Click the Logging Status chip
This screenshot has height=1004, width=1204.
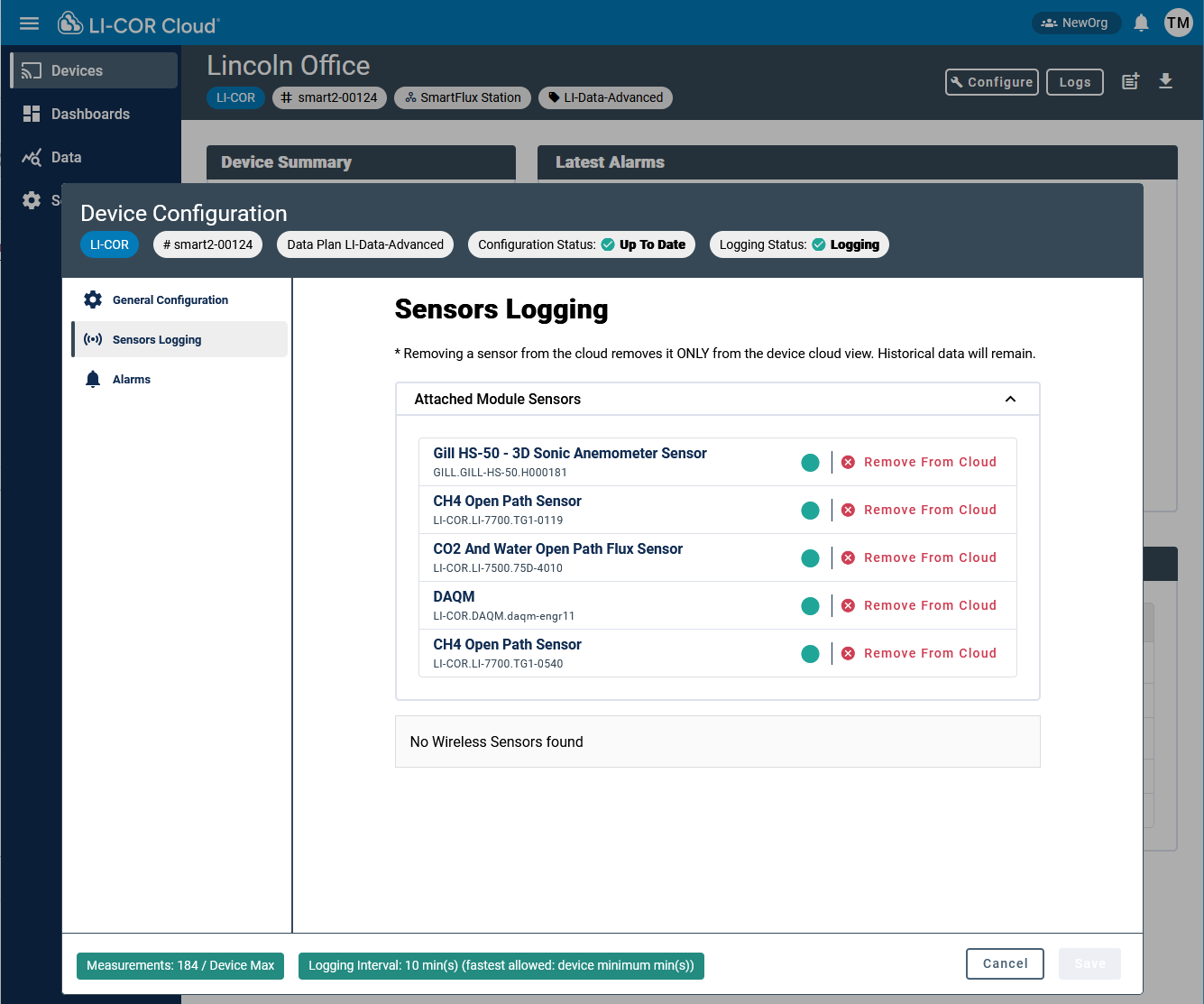pyautogui.click(x=799, y=244)
